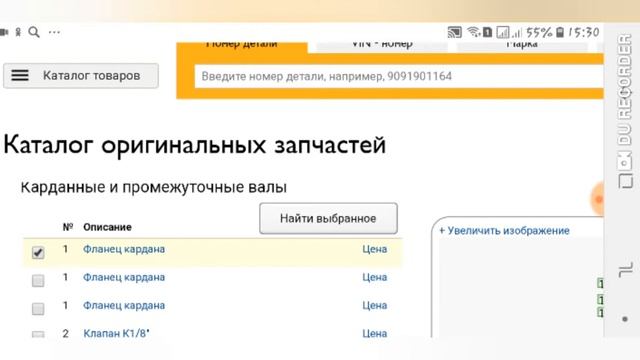Open second Фланец кардана description link
640x360 pixels.
124,277
